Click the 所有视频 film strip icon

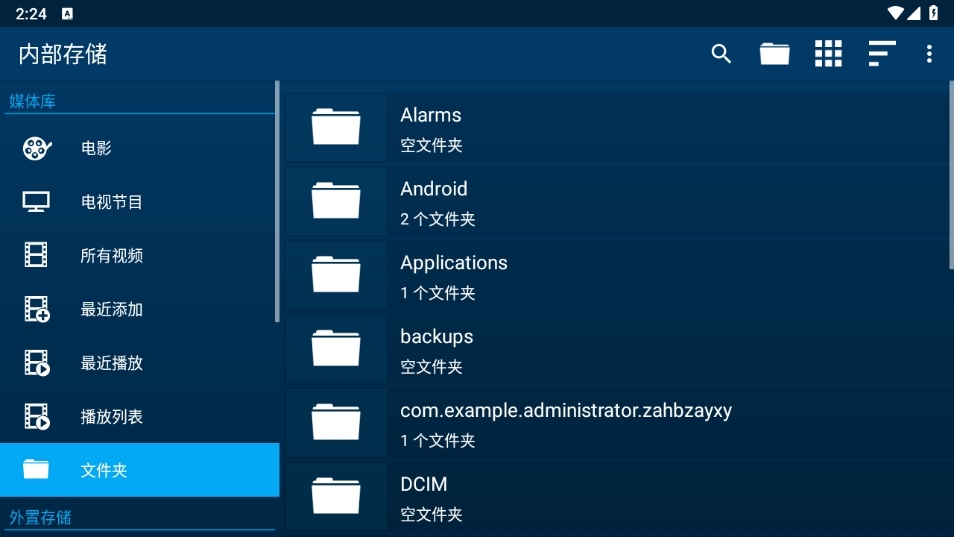click(37, 255)
